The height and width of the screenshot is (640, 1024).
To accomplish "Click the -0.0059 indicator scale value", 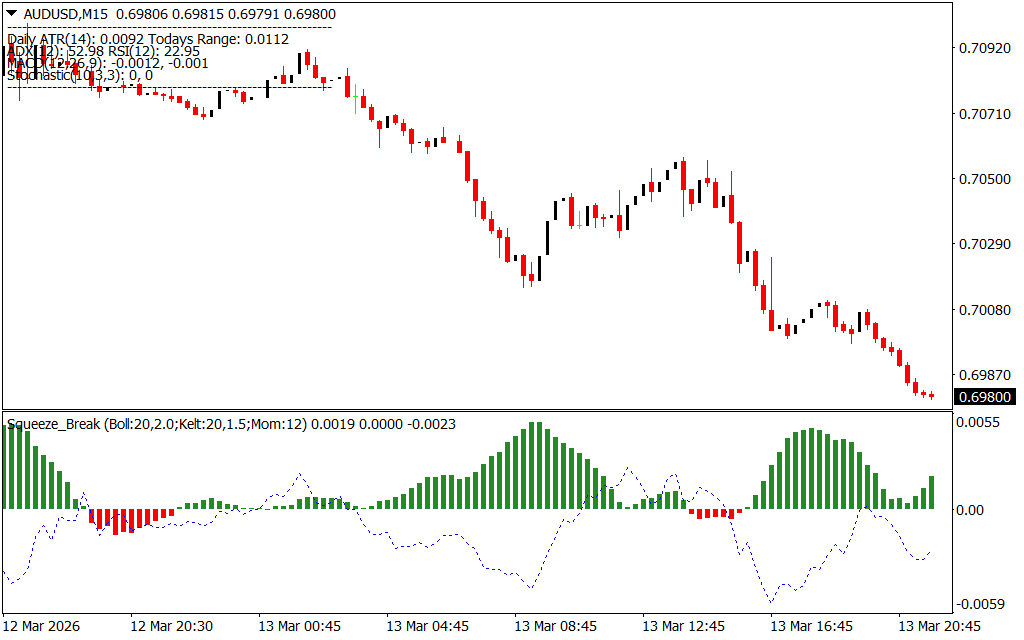I will click(x=980, y=604).
